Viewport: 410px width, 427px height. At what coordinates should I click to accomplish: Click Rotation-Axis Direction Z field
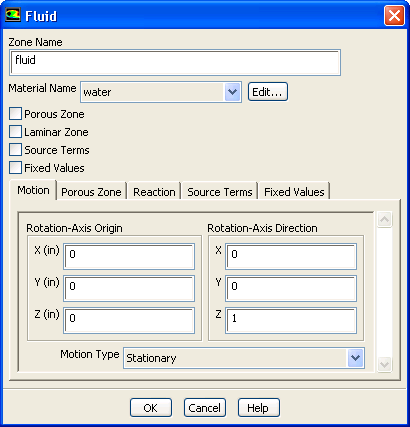[291, 320]
